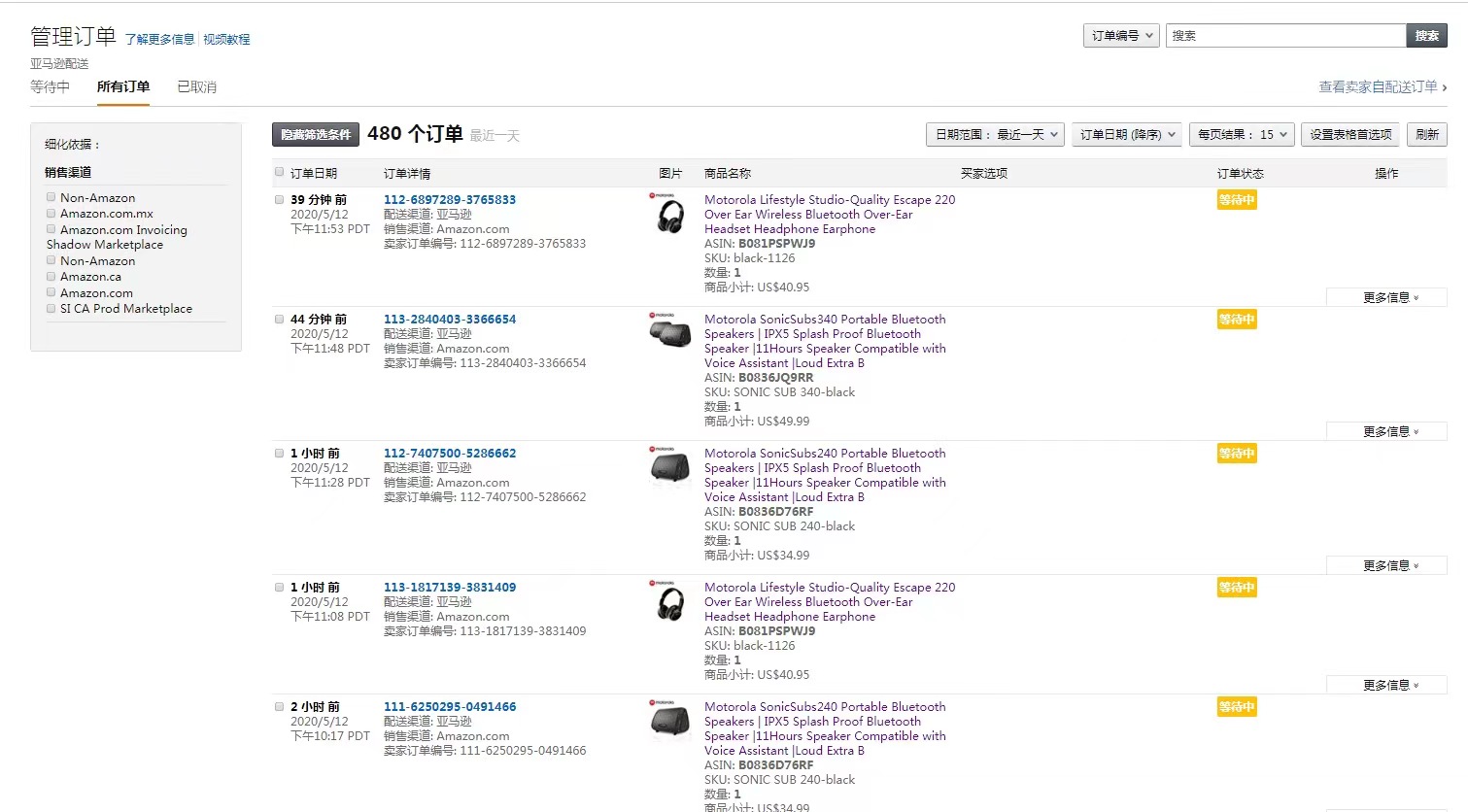Open SonicSubs240 product link in 下午11:28 order

point(825,475)
